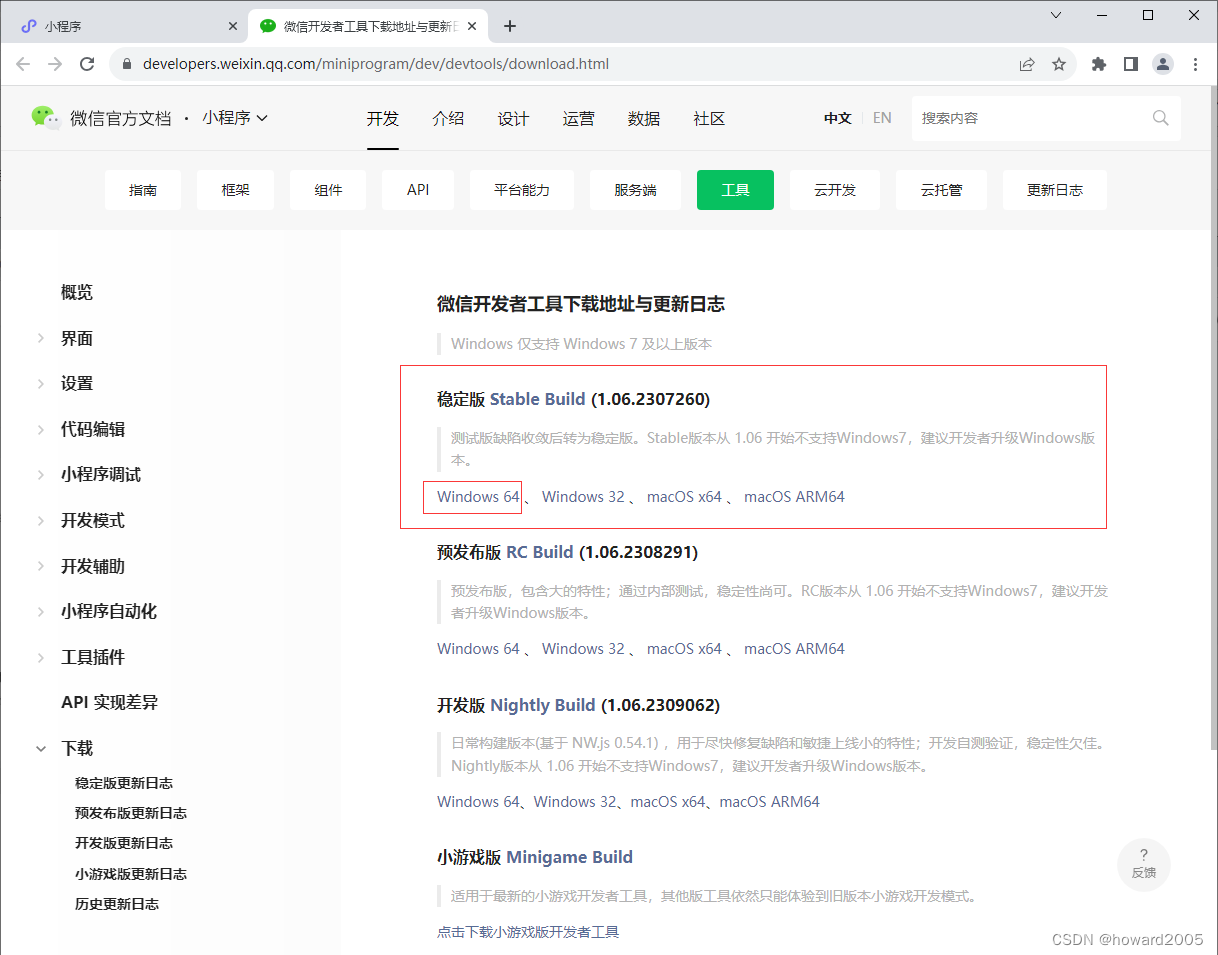
Task: Open the three-dot browser menu
Action: point(1196,63)
